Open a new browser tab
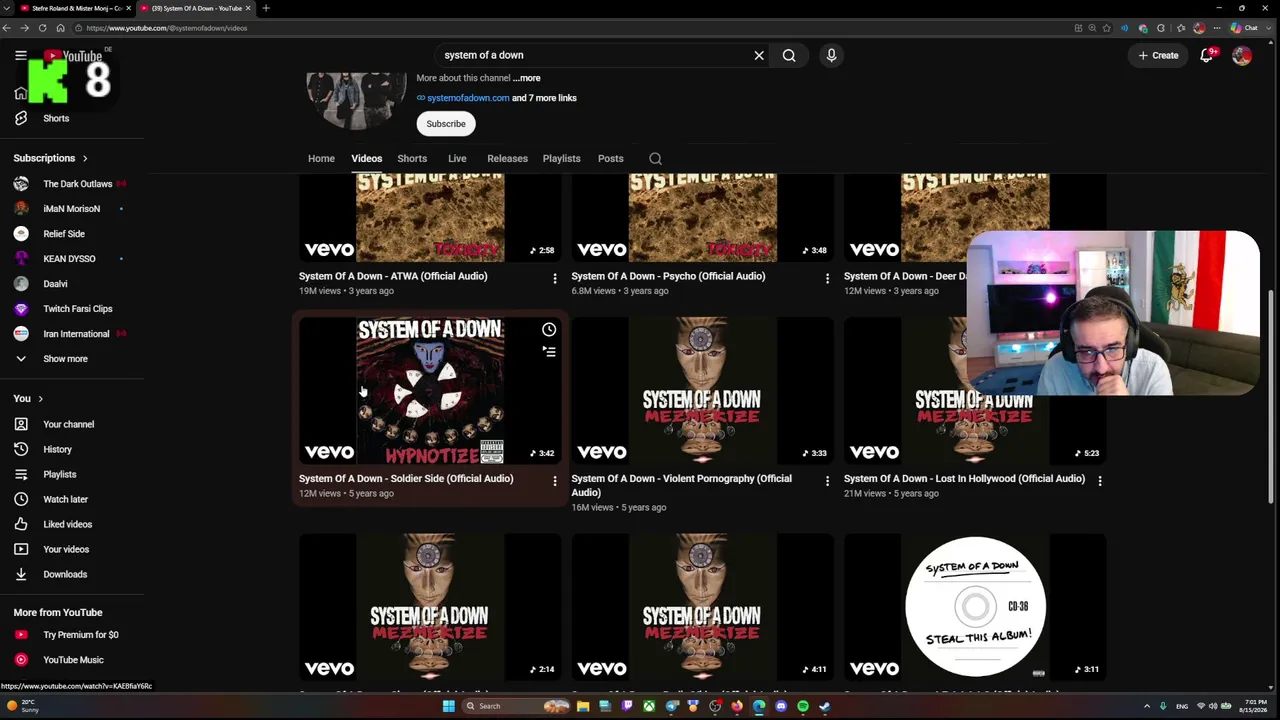 point(266,8)
